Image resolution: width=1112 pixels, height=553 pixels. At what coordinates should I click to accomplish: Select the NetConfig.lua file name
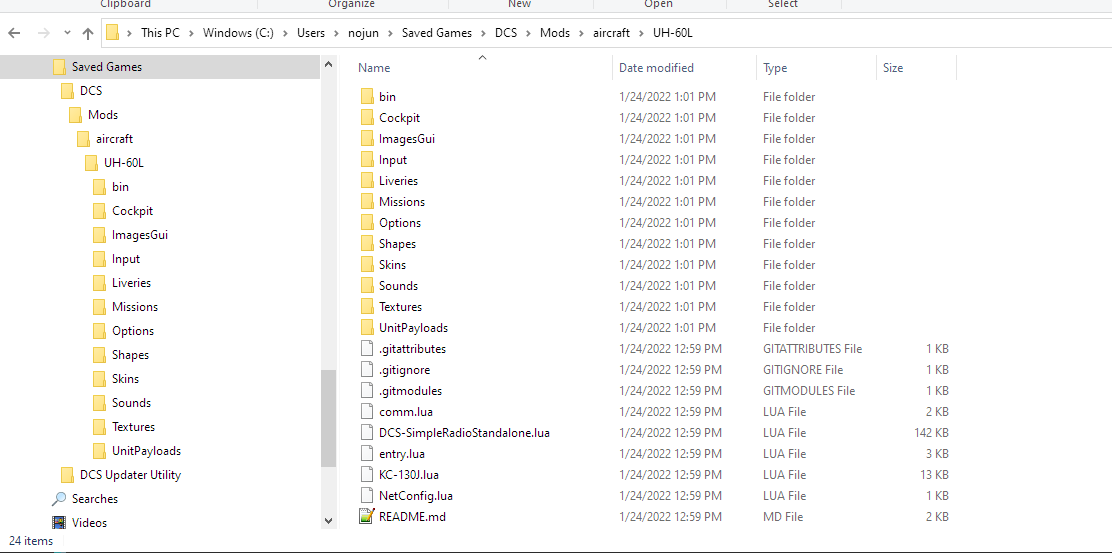416,496
